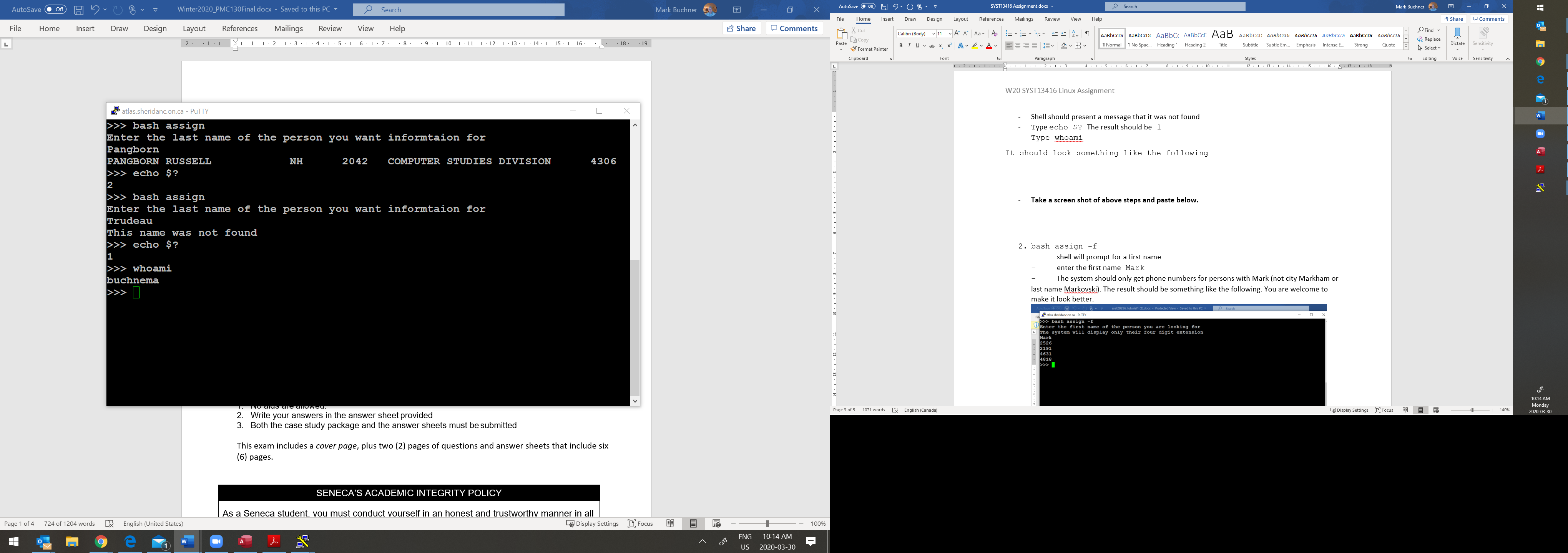Image resolution: width=1568 pixels, height=553 pixels.
Task: Click the sort A-Z icon
Action: pyautogui.click(x=1075, y=33)
